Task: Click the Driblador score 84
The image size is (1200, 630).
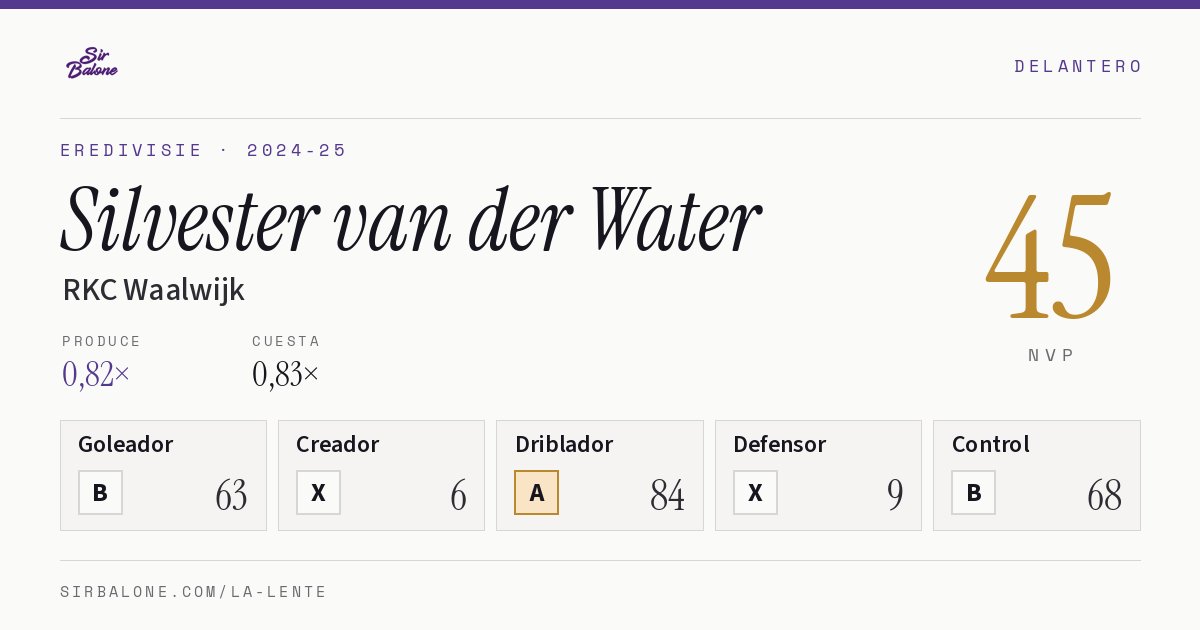Action: pos(667,495)
